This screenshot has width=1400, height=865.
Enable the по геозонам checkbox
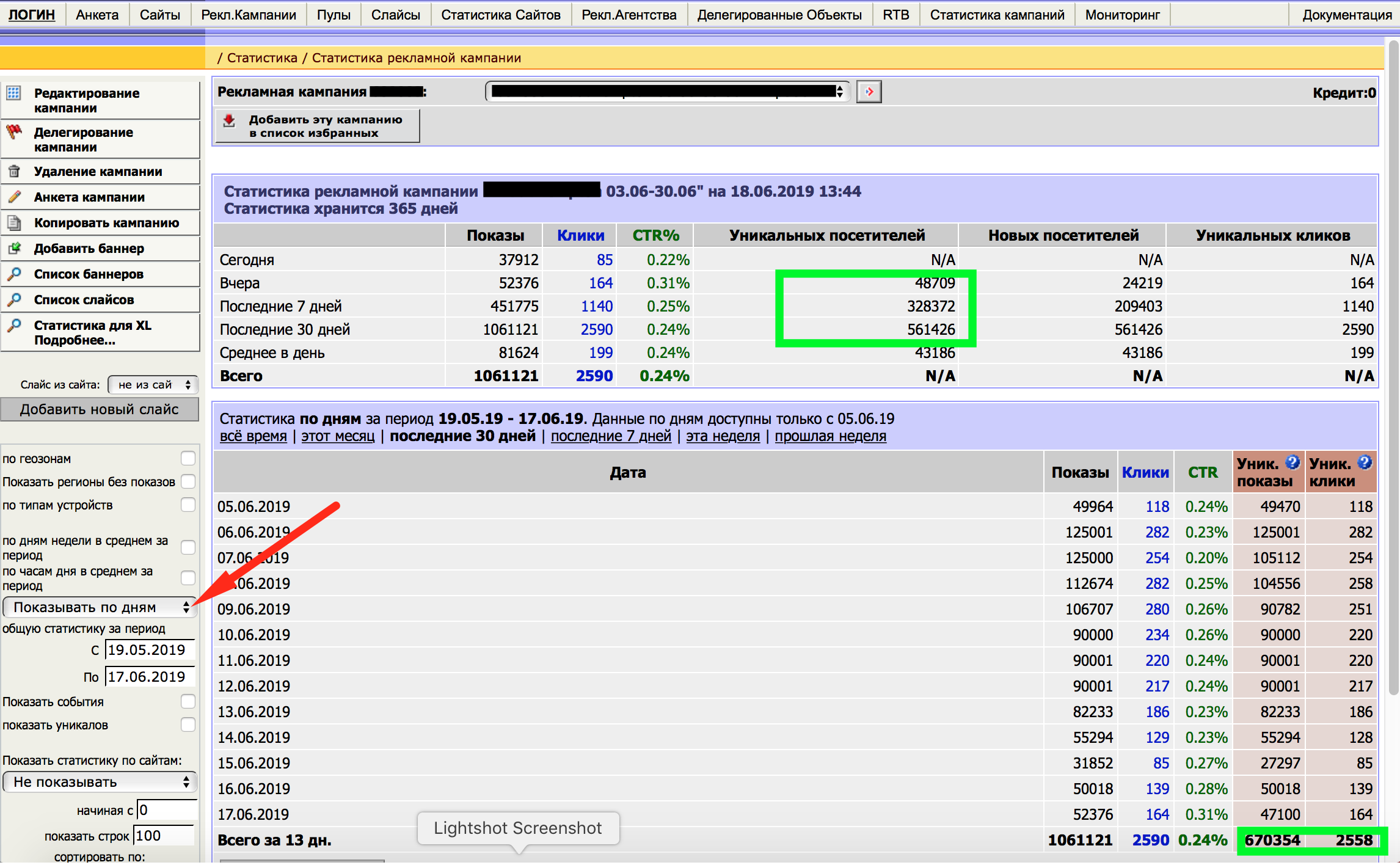188,459
